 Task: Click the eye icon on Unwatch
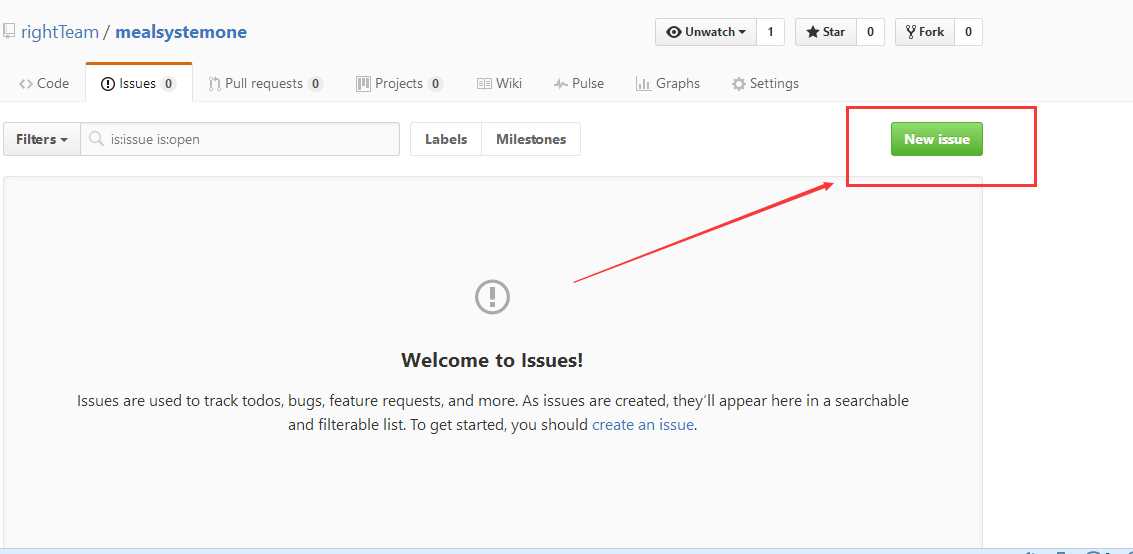(x=674, y=32)
